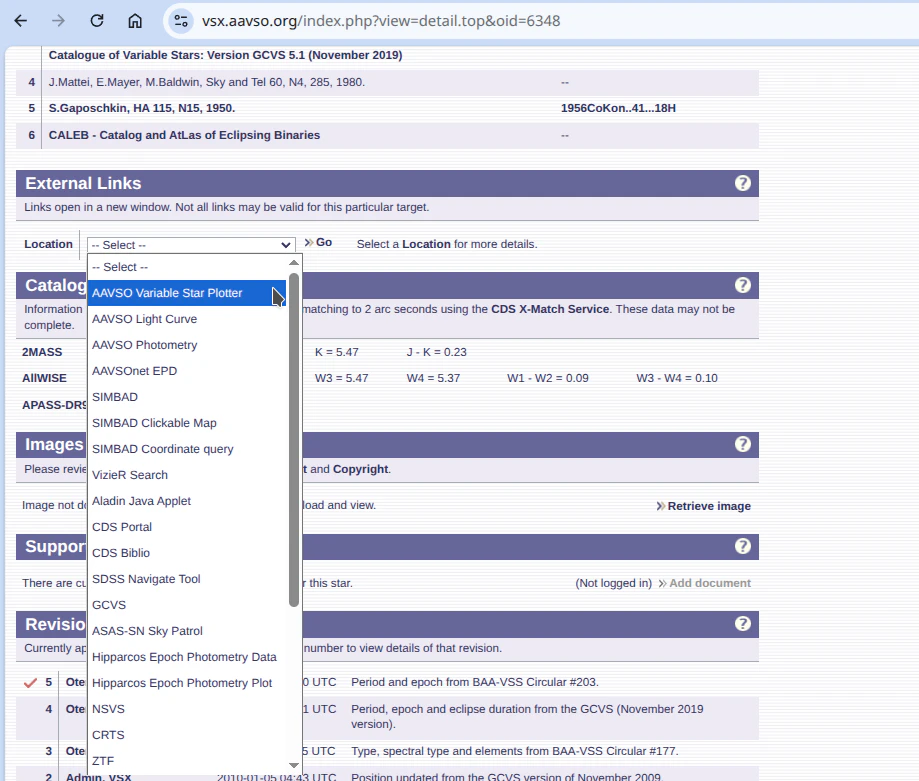This screenshot has width=919, height=781.
Task: Reload the page with the refresh icon
Action: (97, 21)
